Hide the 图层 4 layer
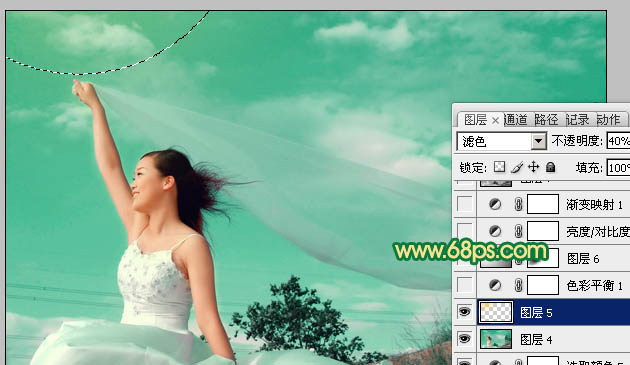Screen dimensions: 630x365 (x=465, y=339)
